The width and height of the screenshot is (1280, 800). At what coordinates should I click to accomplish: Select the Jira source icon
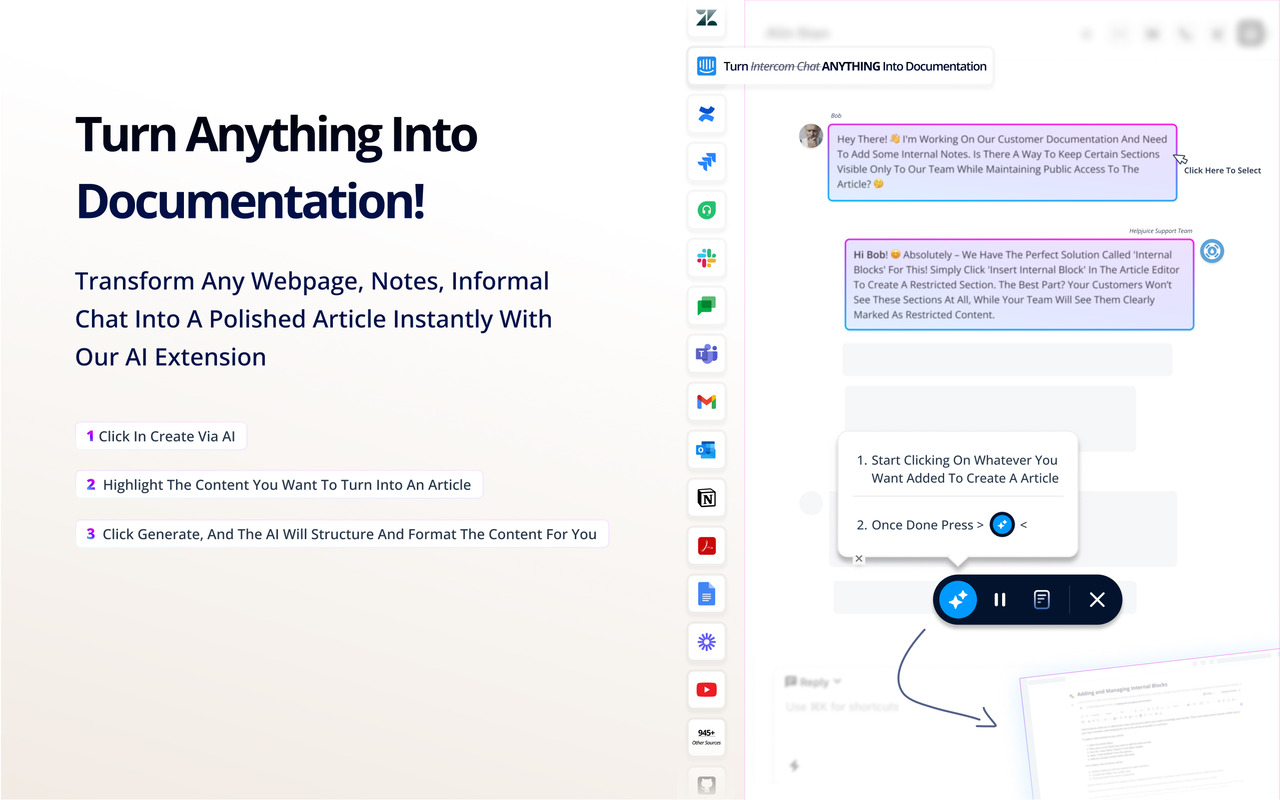point(706,162)
